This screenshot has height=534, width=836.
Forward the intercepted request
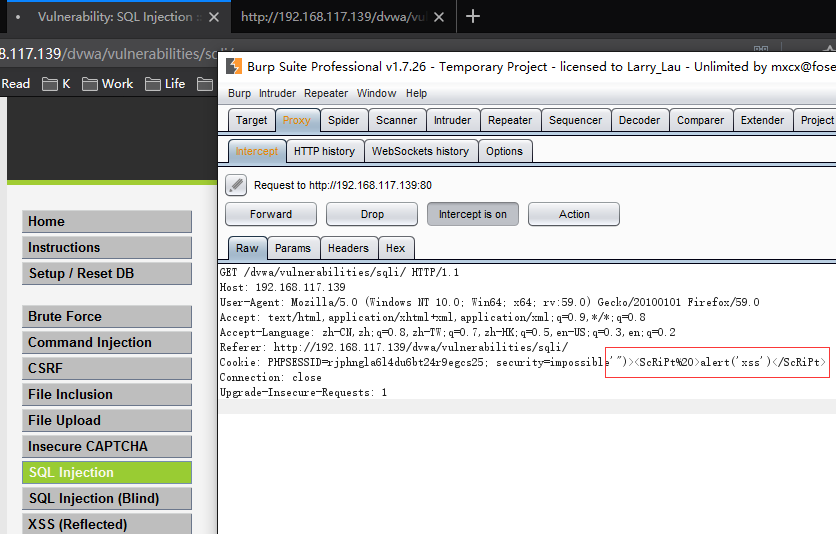(271, 214)
